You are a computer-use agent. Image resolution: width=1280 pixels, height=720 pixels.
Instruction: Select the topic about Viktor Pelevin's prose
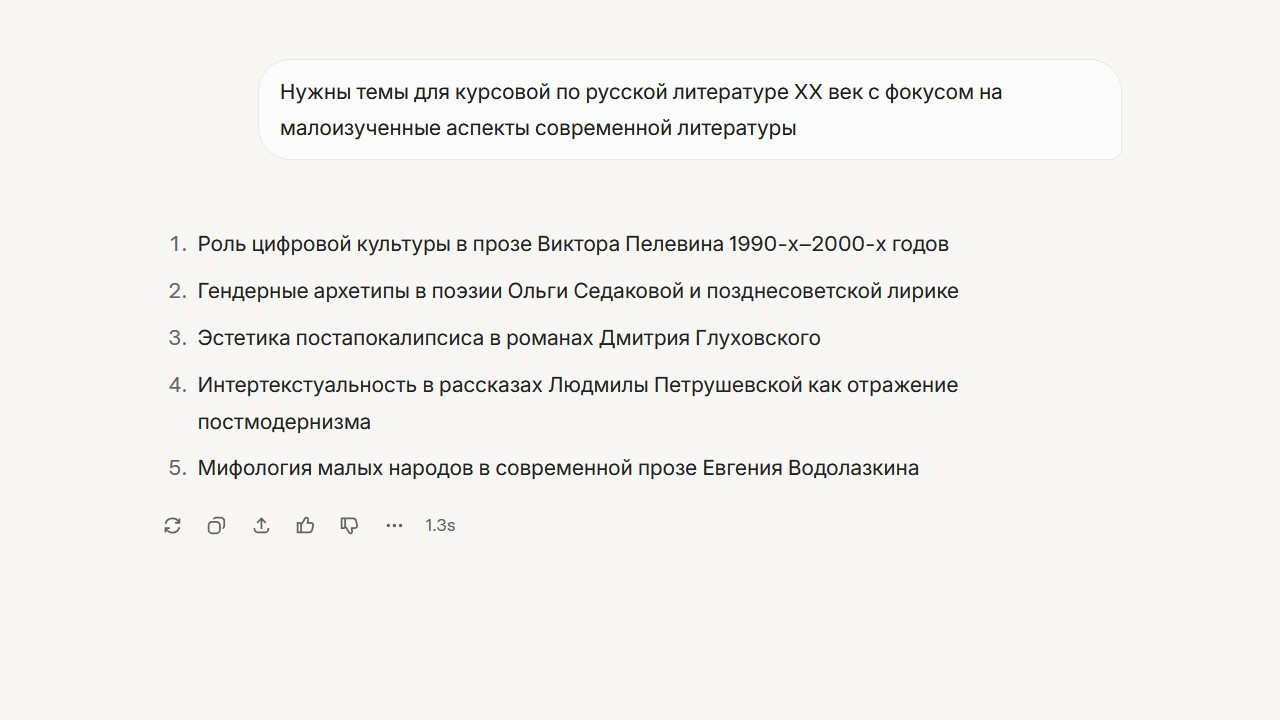tap(574, 243)
